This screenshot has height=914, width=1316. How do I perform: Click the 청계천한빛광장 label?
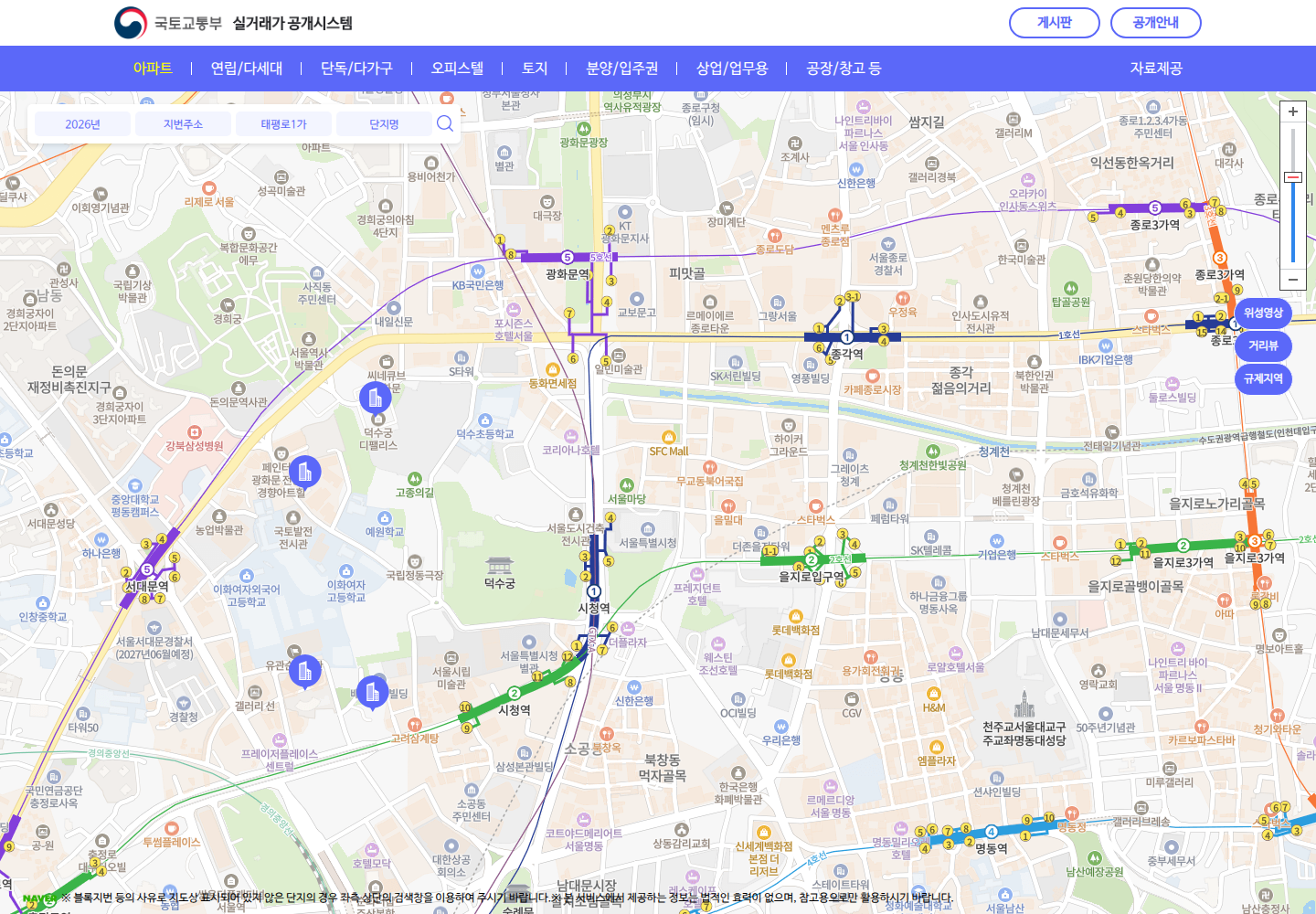point(932,465)
